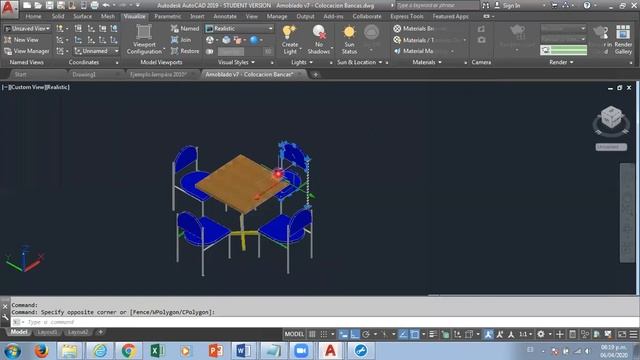
Task: Open the Realistic visual style dropdown
Action: (x=239, y=29)
